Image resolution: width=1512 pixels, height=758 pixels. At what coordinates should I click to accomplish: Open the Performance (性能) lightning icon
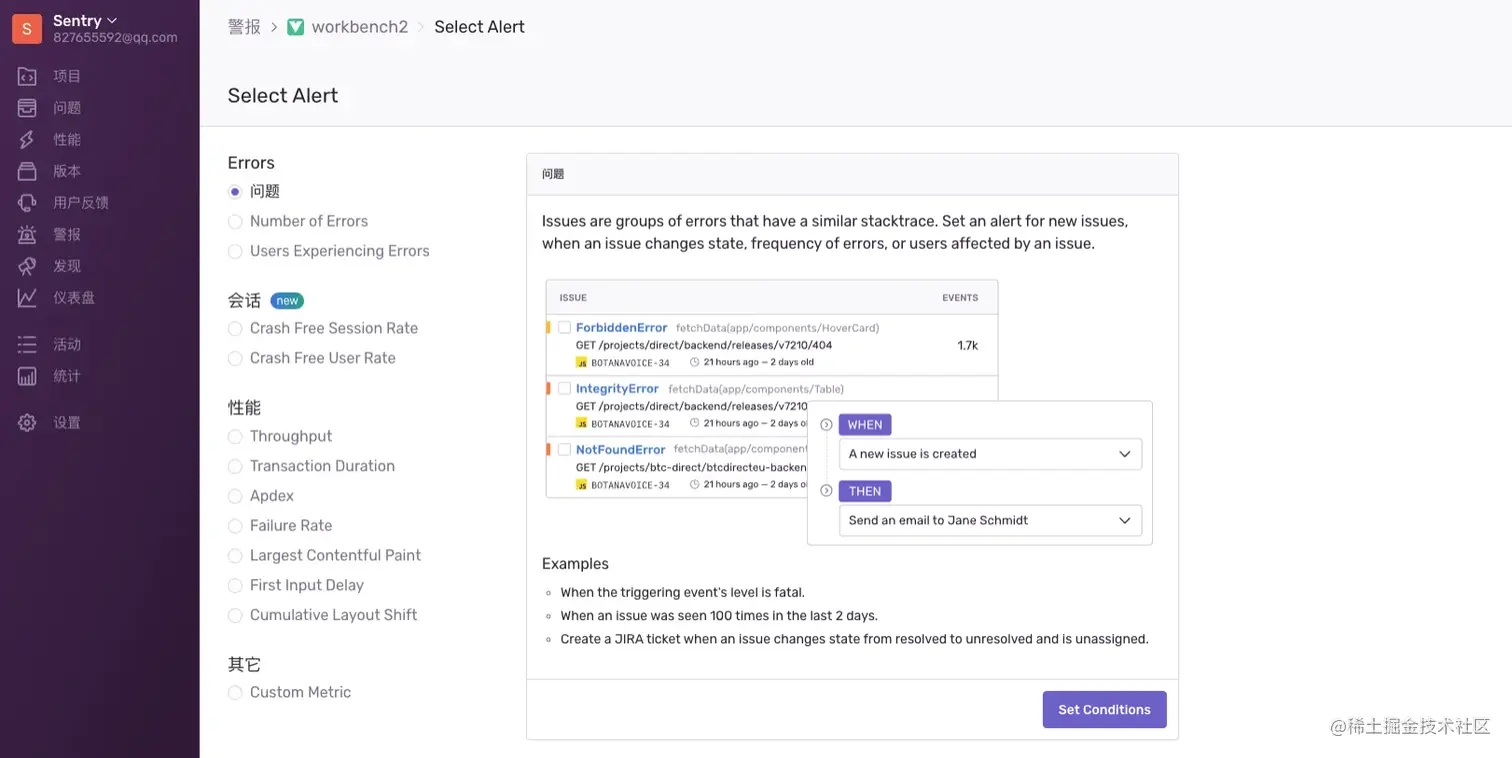click(x=27, y=140)
